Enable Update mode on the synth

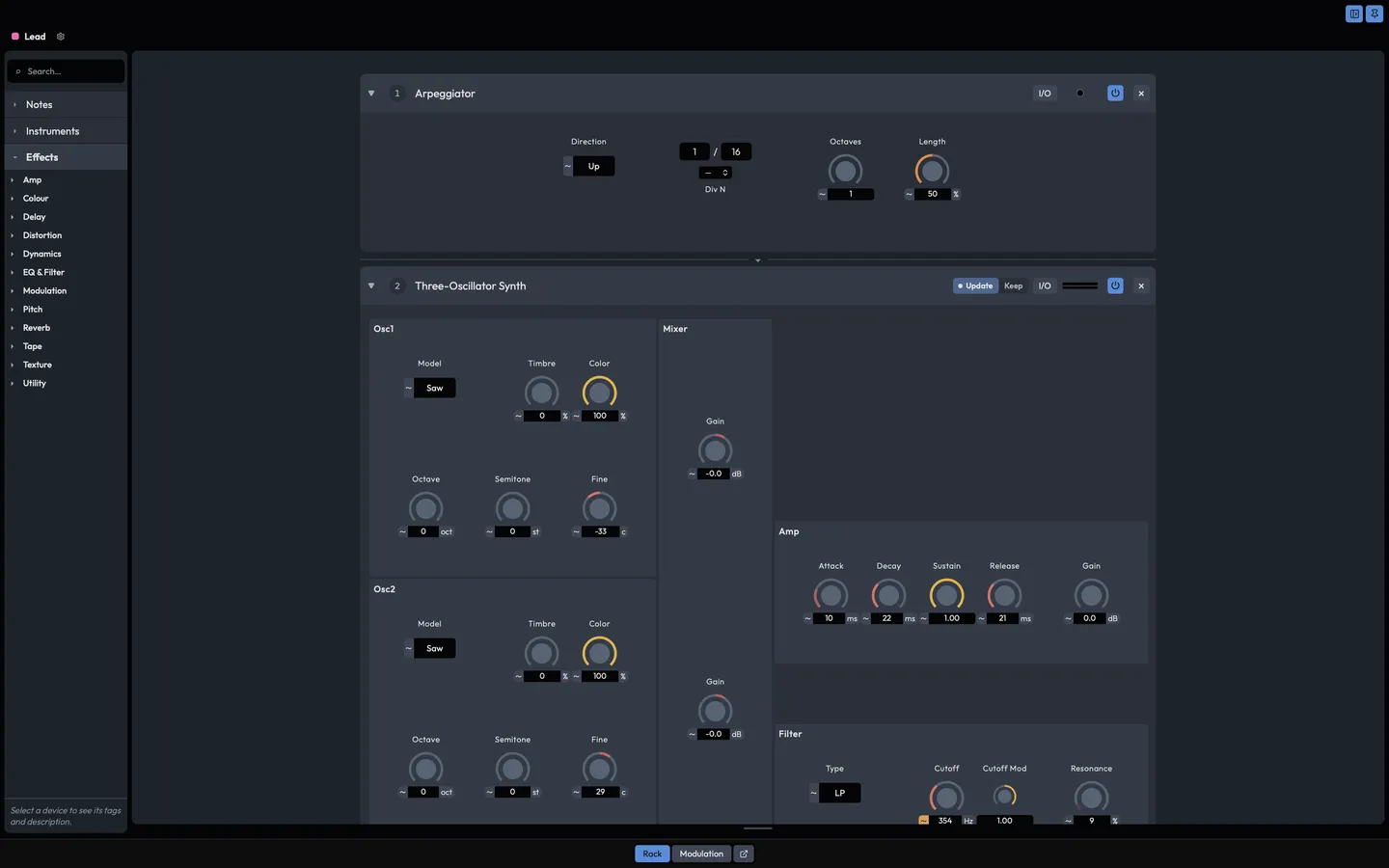[x=975, y=285]
